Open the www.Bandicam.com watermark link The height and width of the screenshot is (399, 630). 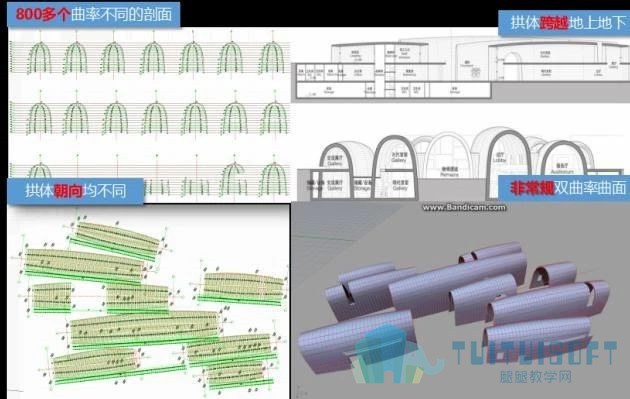(x=464, y=207)
